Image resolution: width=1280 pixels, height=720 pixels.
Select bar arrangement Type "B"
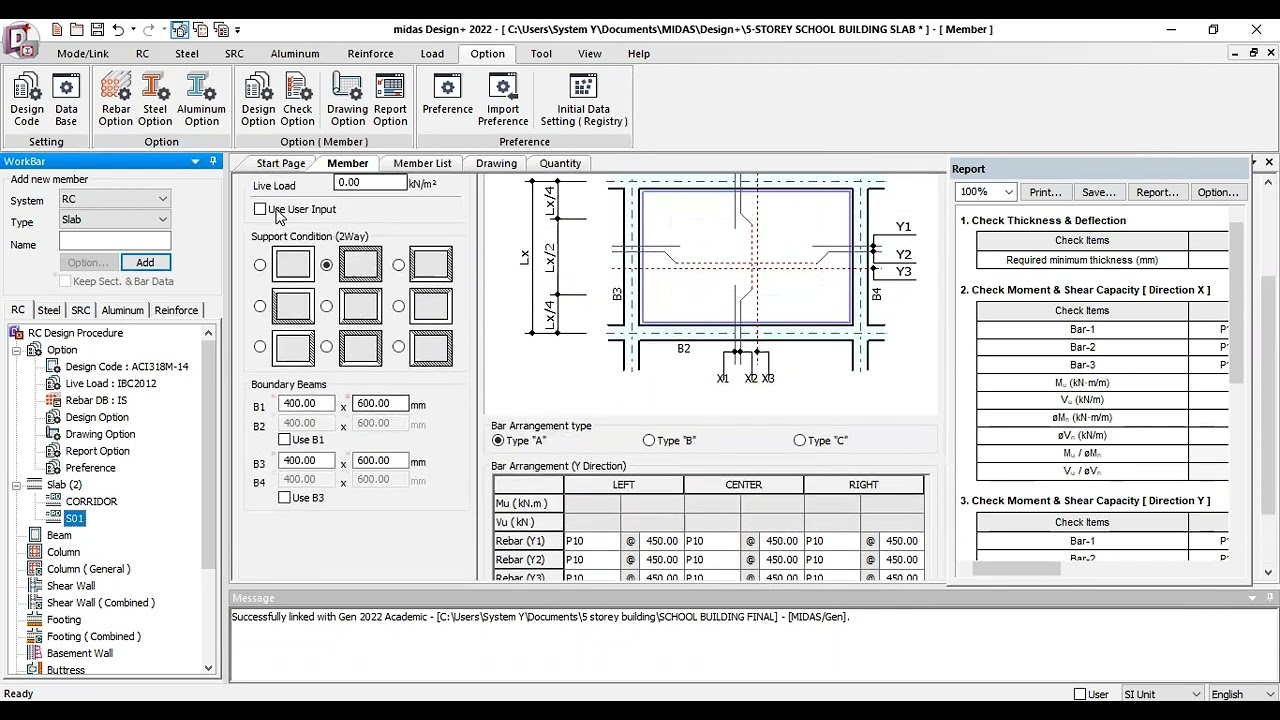[649, 440]
